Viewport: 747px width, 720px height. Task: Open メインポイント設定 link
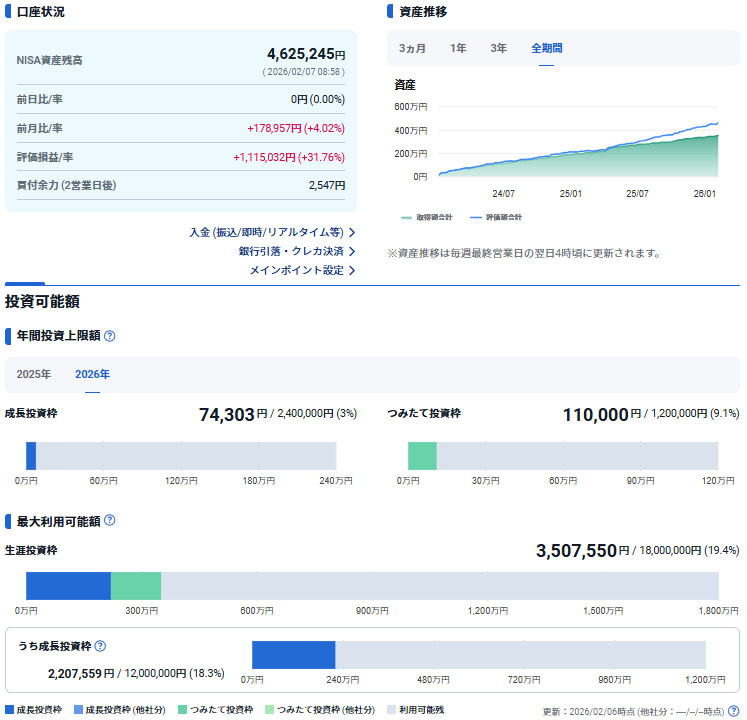tap(296, 270)
